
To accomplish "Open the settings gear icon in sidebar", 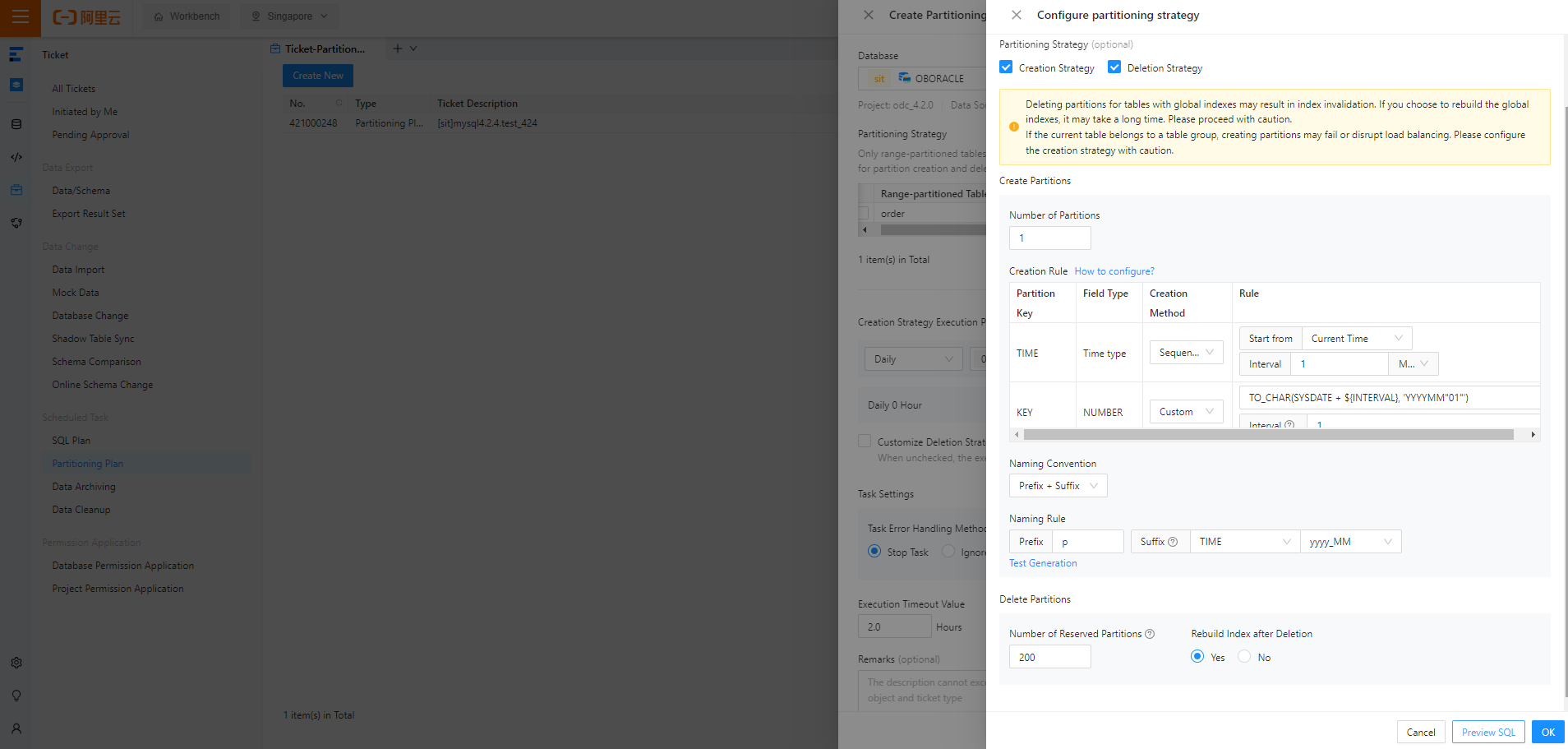I will 16,663.
